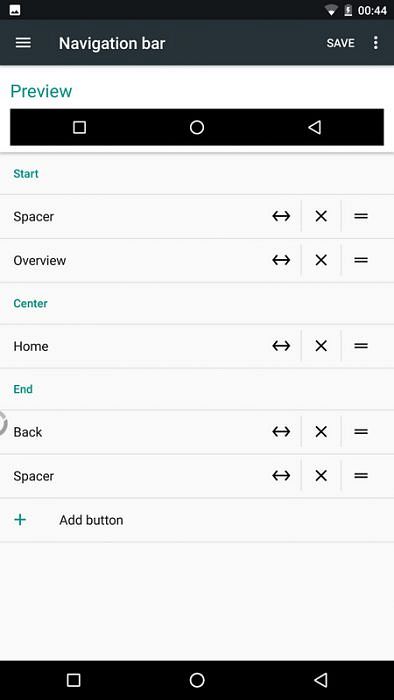
Task: Click reorder handle on last Spacer row
Action: [361, 476]
